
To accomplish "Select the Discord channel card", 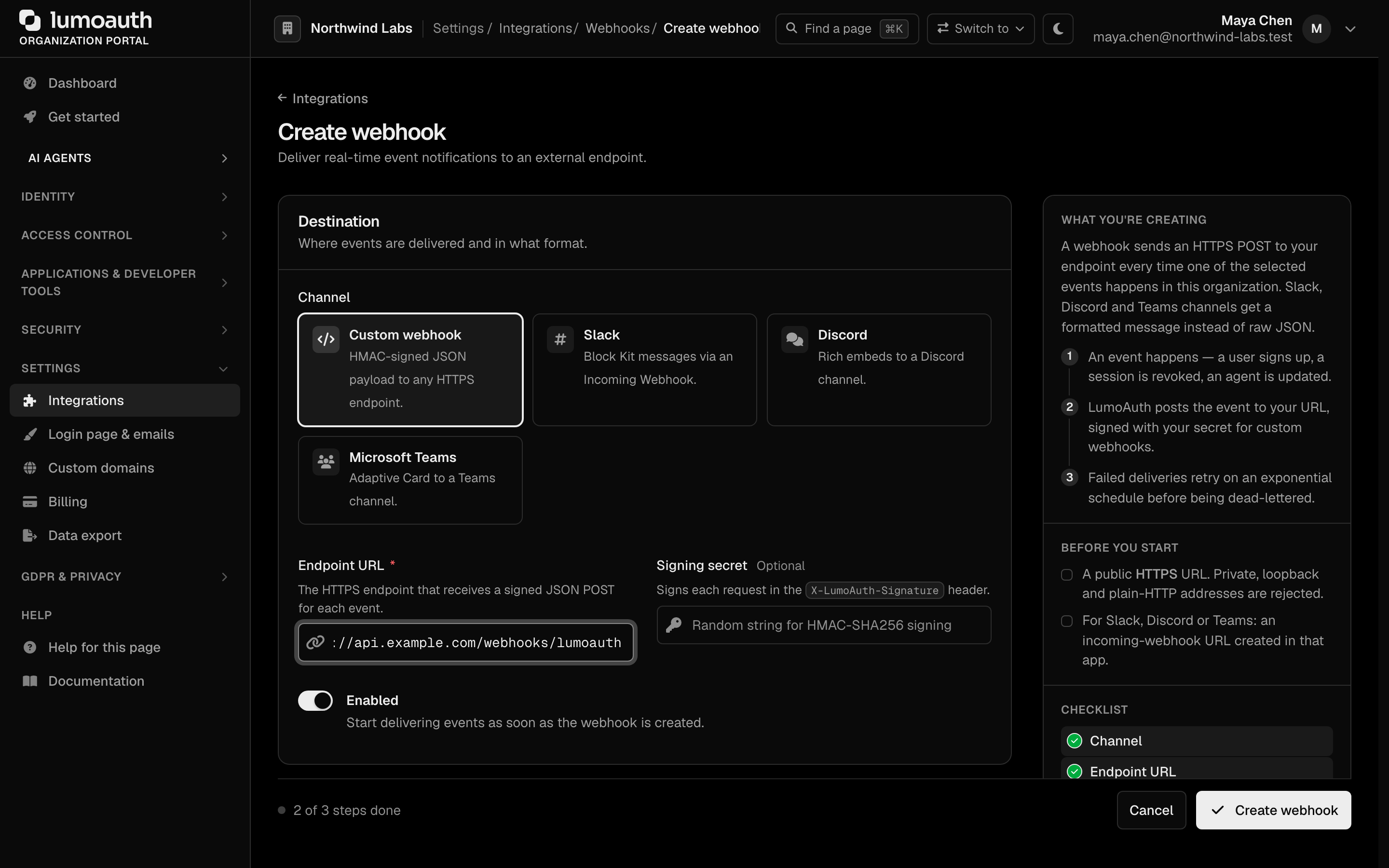I will (x=879, y=370).
